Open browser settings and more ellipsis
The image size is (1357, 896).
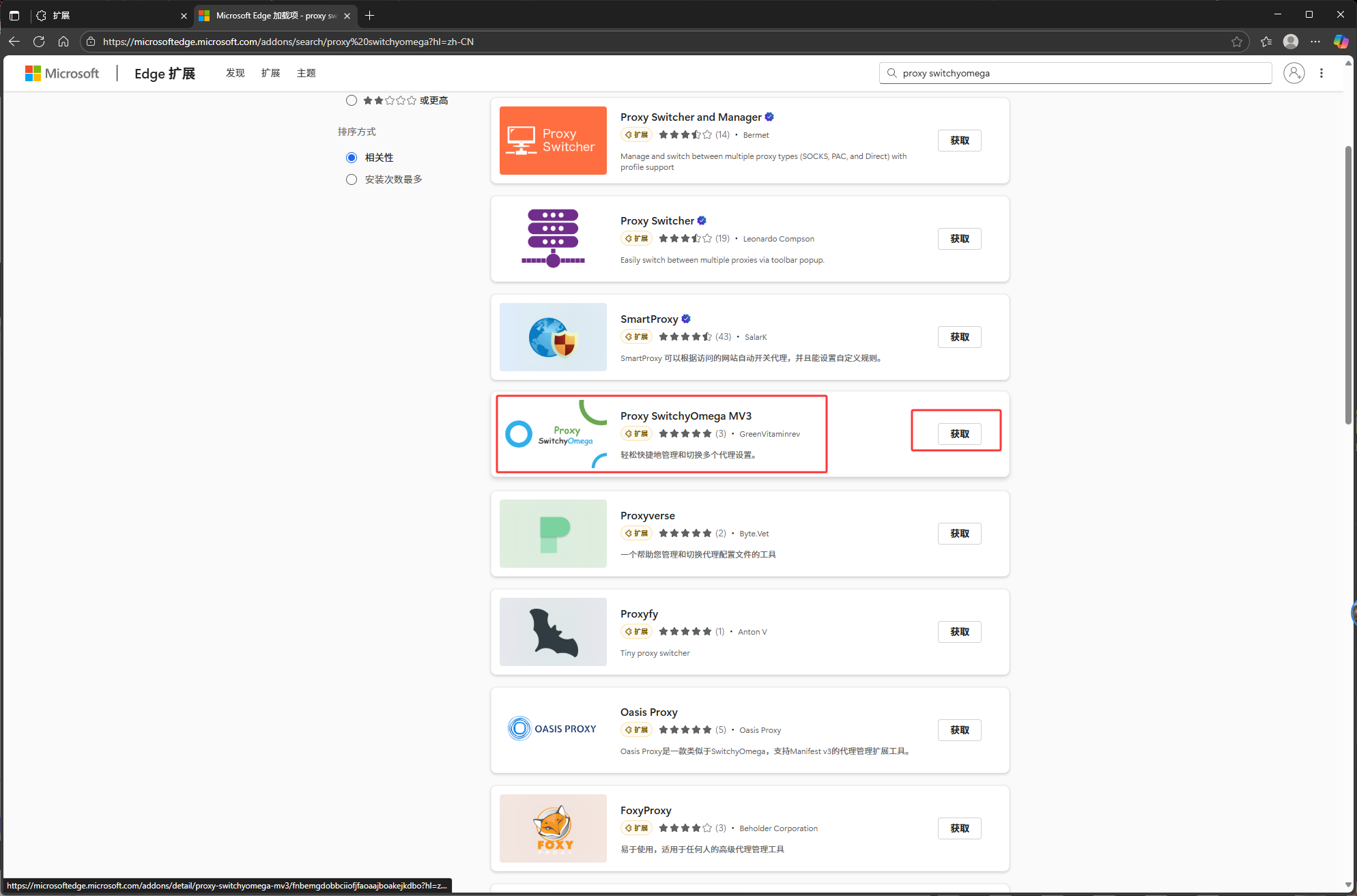click(x=1315, y=42)
